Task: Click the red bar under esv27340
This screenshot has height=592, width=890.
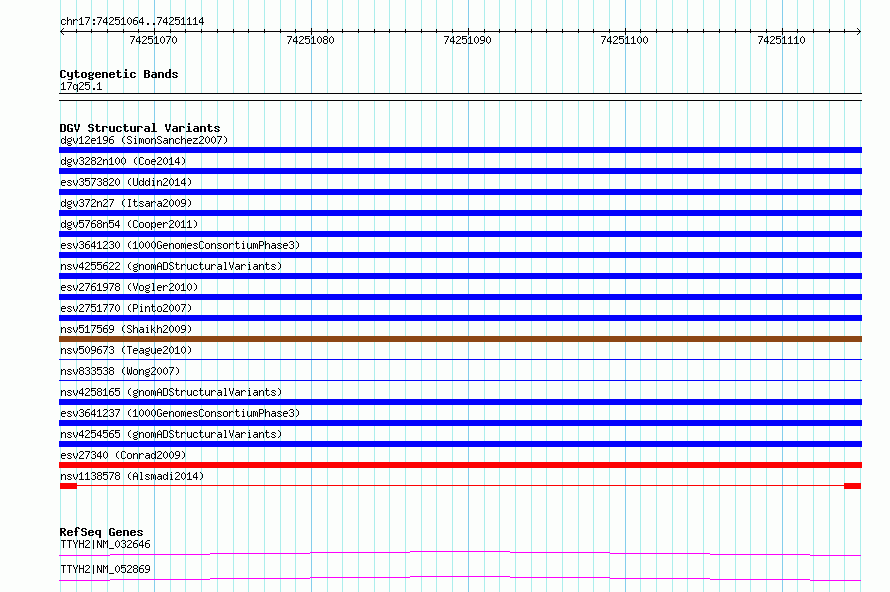Action: 460,465
